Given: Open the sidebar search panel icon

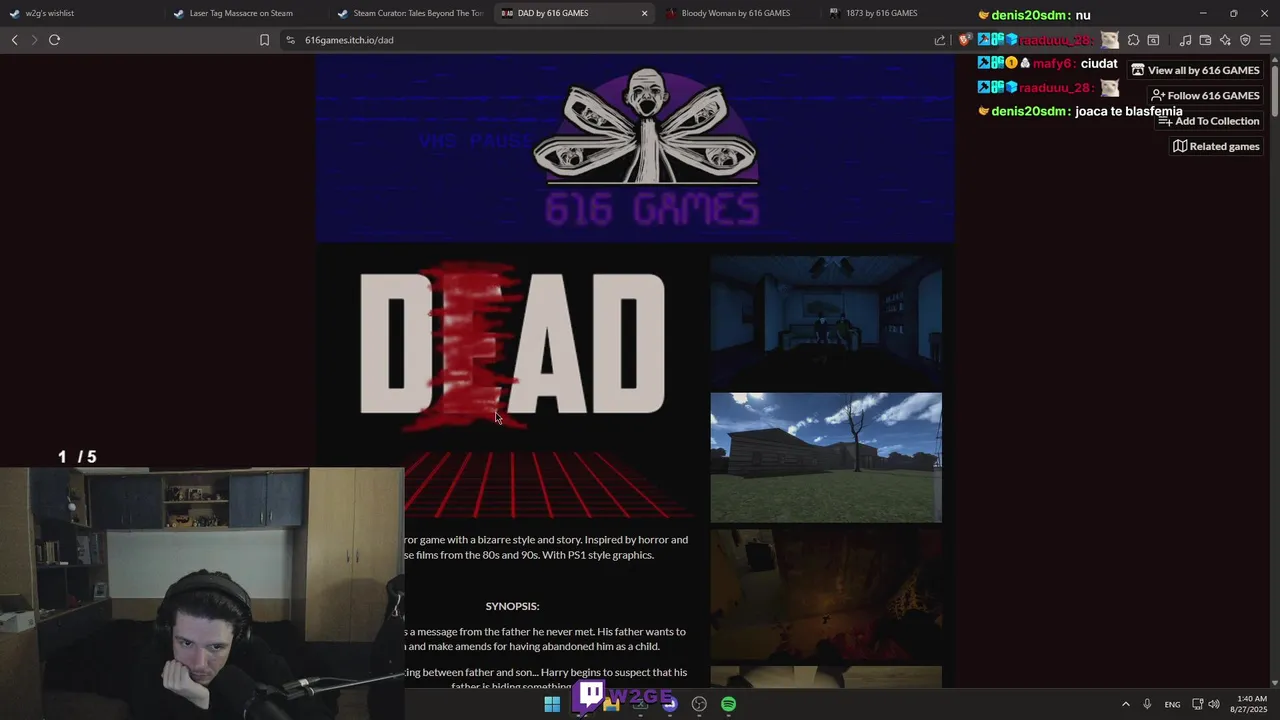Looking at the screenshot, I should tap(1153, 40).
